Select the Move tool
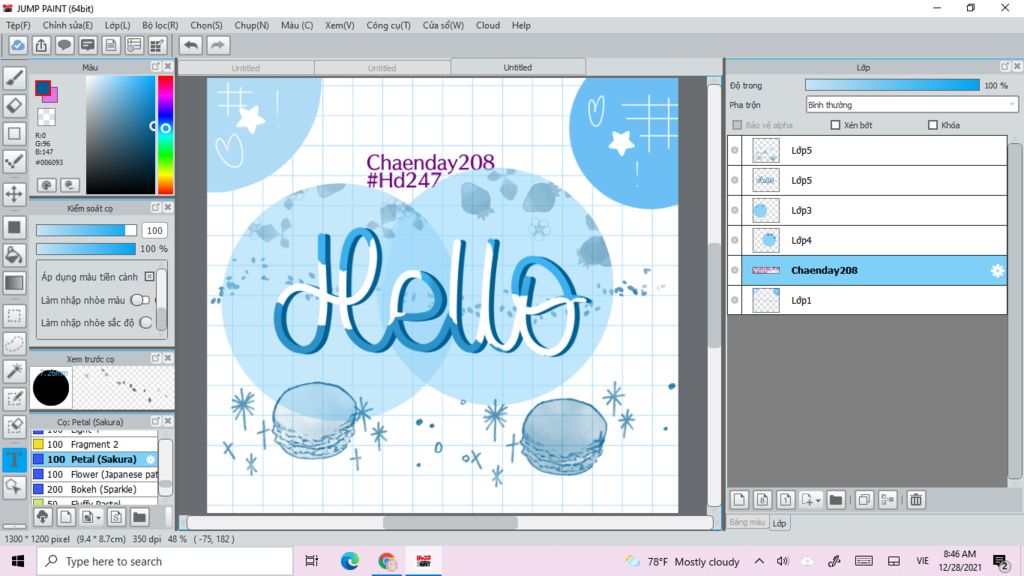 tap(14, 194)
